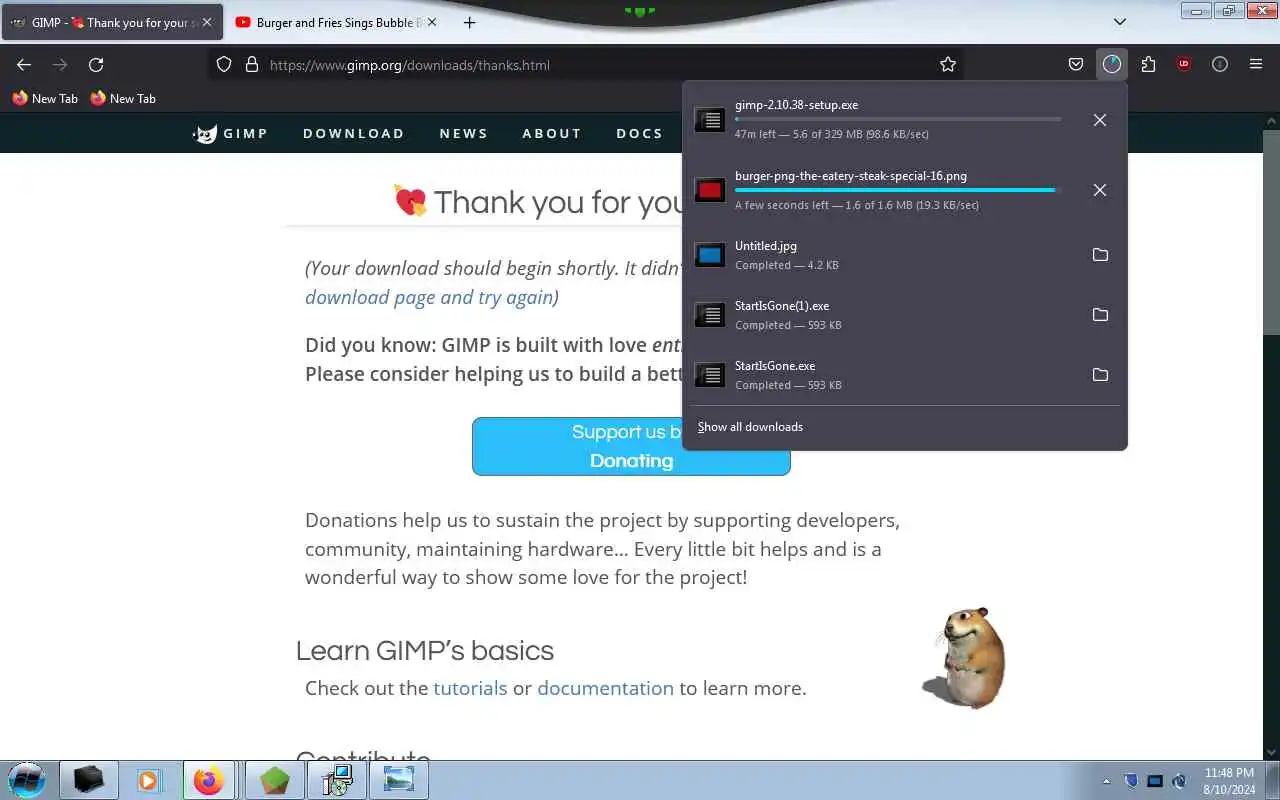This screenshot has width=1280, height=800.
Task: Click the volume tray icon
Action: click(x=1179, y=781)
